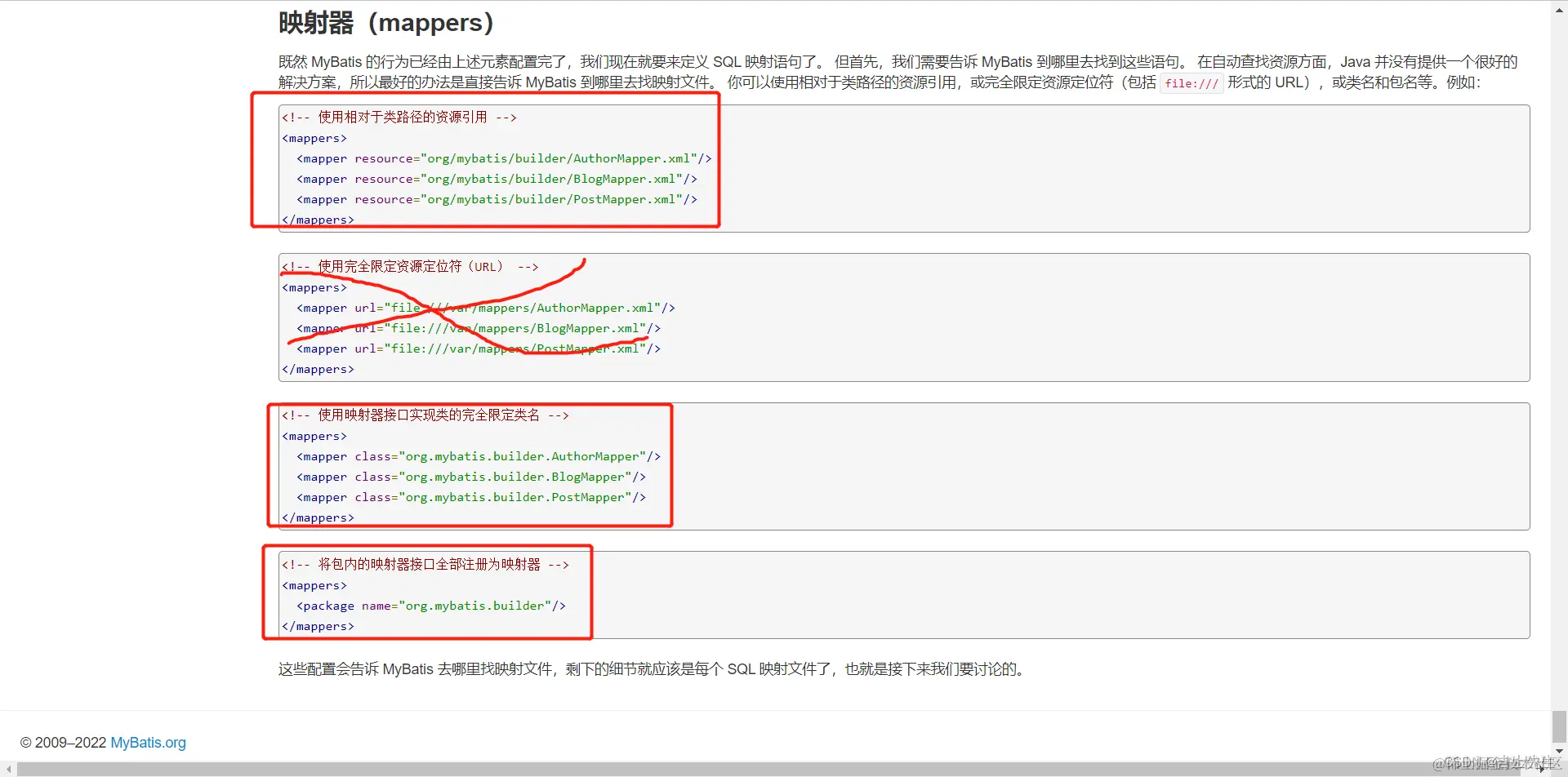Click the vertical scrollbar thumb
The image size is (1568, 777).
pyautogui.click(x=1559, y=726)
